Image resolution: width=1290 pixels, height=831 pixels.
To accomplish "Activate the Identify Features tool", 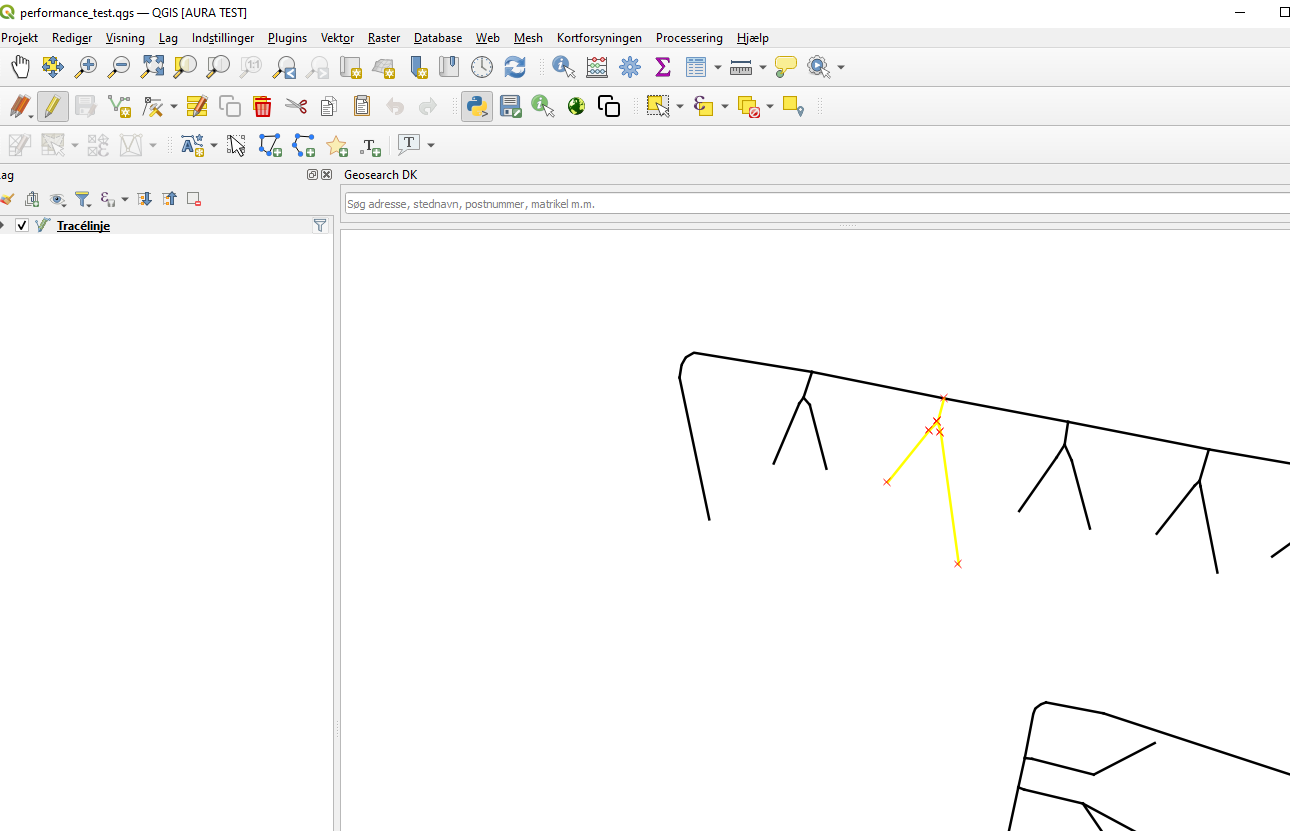I will click(564, 67).
